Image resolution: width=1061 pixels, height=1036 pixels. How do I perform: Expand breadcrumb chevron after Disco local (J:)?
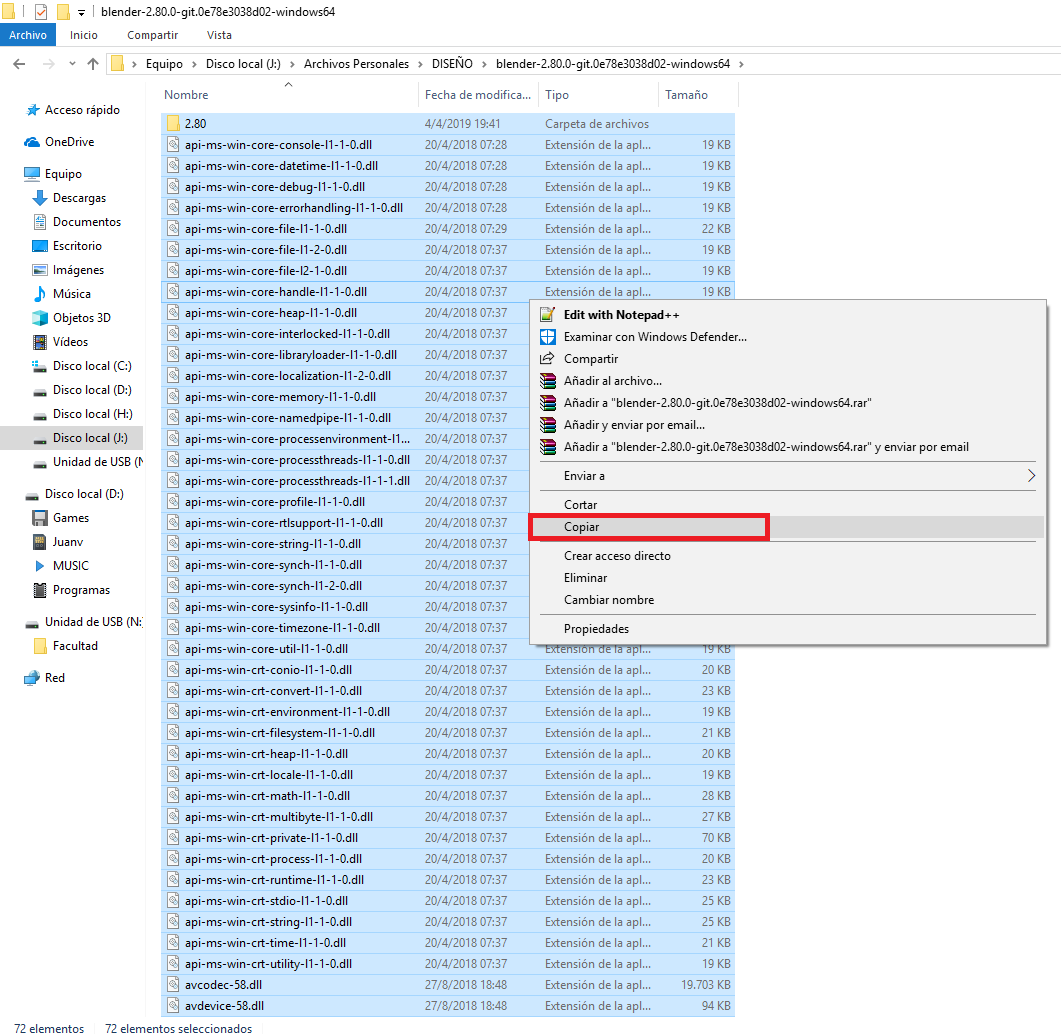point(292,64)
